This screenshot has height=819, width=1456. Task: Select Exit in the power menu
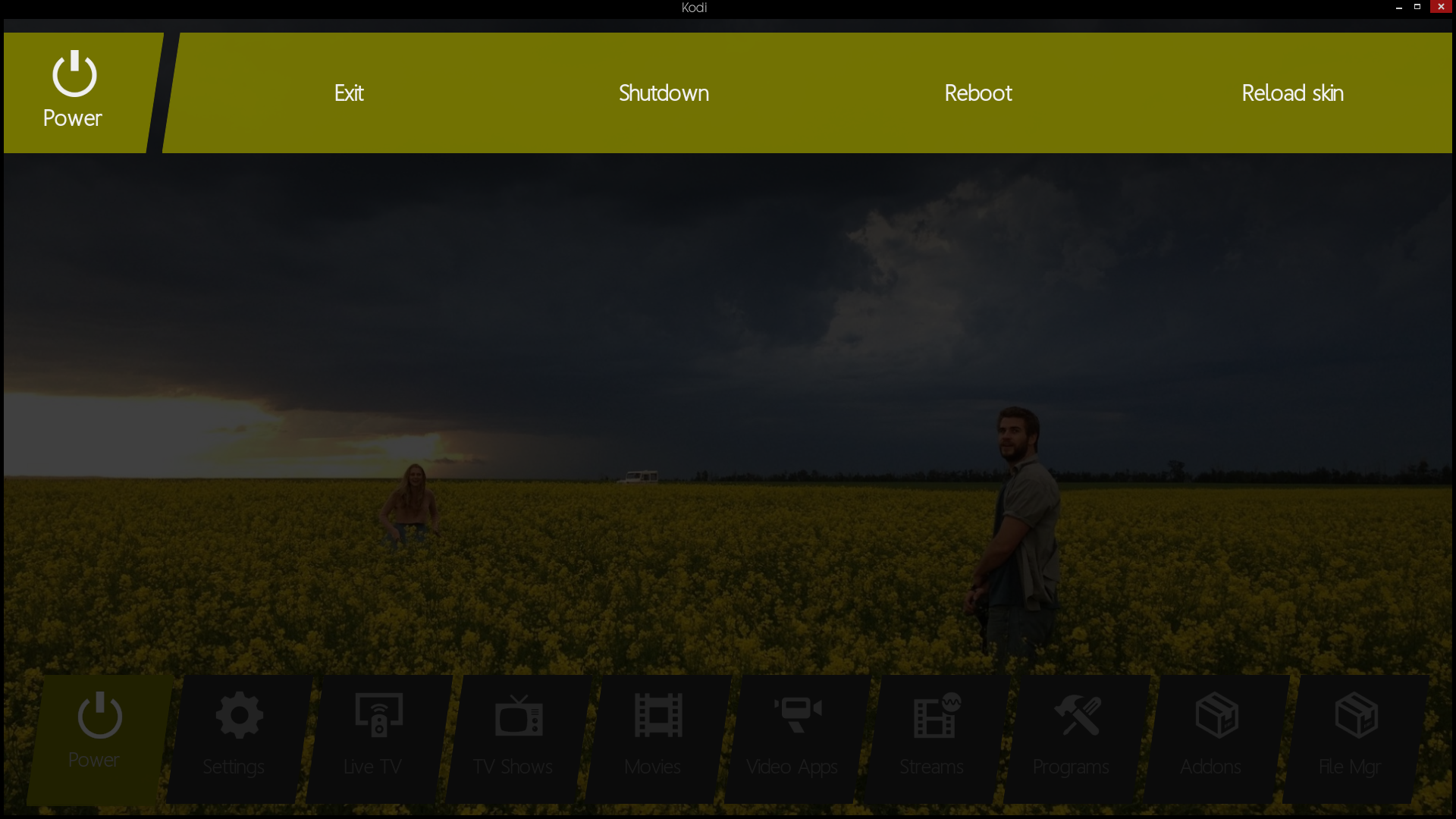point(349,93)
